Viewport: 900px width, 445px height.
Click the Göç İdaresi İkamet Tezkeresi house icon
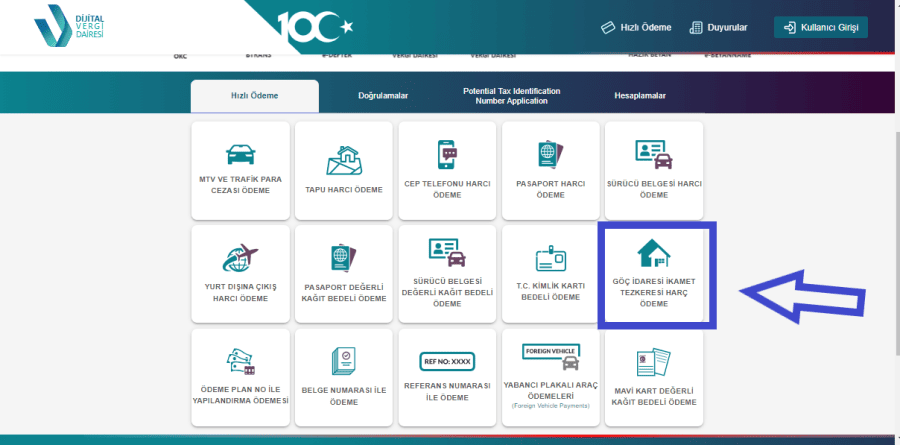tap(654, 254)
